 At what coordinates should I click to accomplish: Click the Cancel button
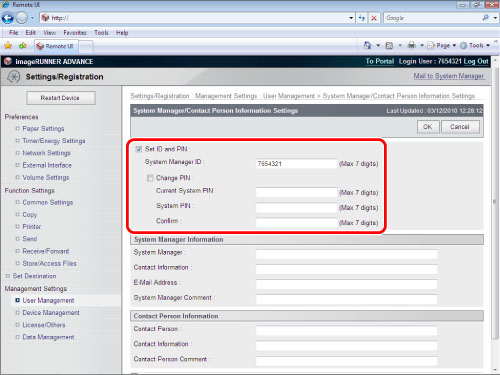[460, 127]
